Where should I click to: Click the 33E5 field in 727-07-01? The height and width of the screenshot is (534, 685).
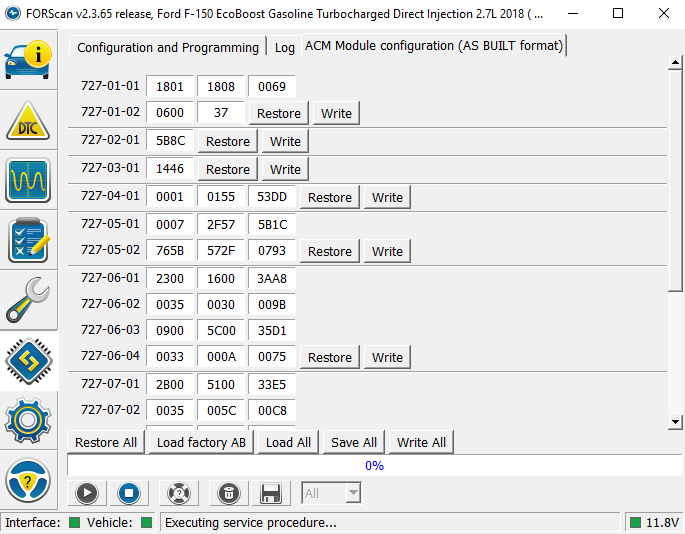(272, 384)
